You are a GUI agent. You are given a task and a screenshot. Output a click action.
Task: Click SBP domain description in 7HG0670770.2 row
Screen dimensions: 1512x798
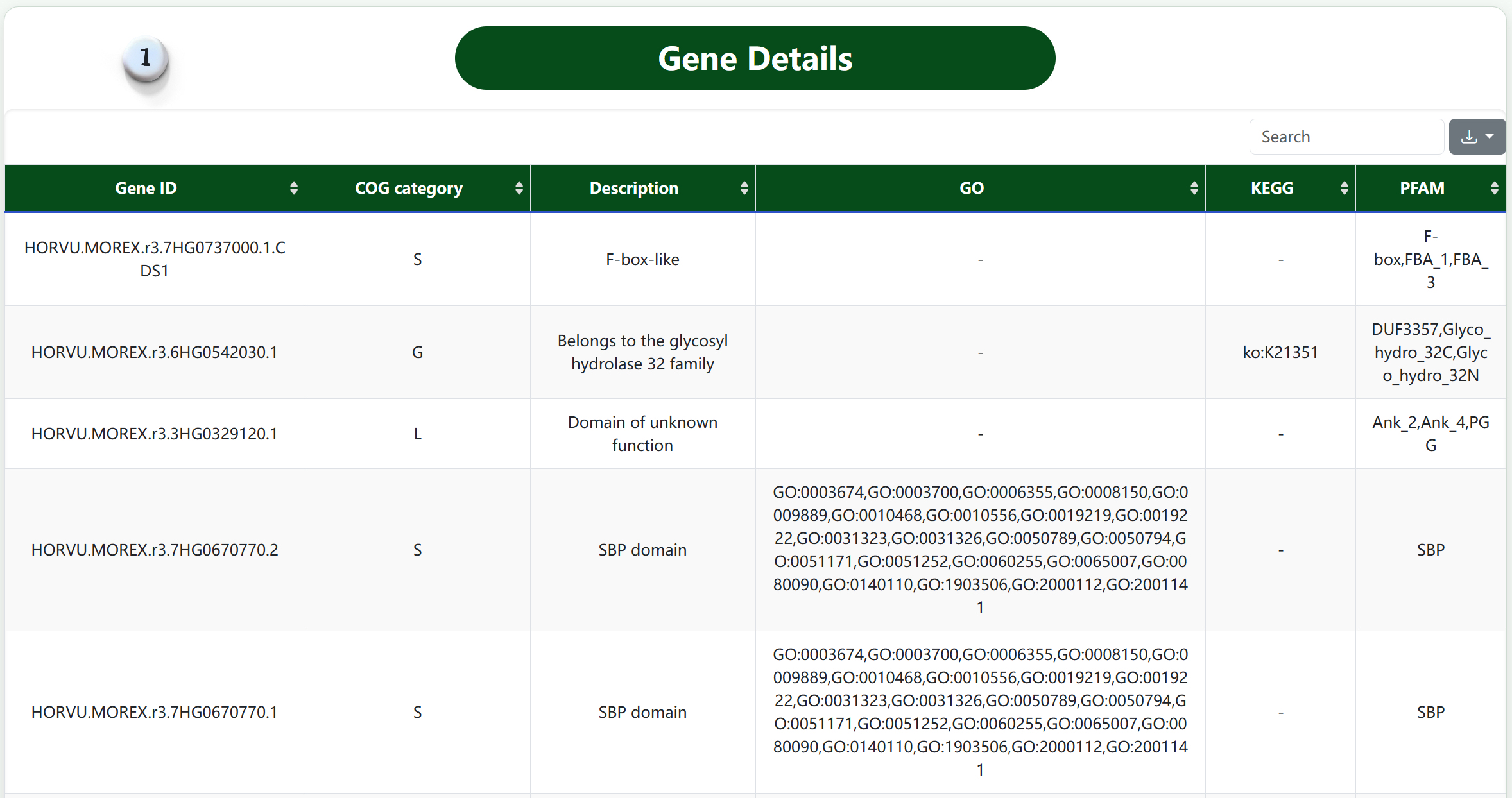(642, 550)
